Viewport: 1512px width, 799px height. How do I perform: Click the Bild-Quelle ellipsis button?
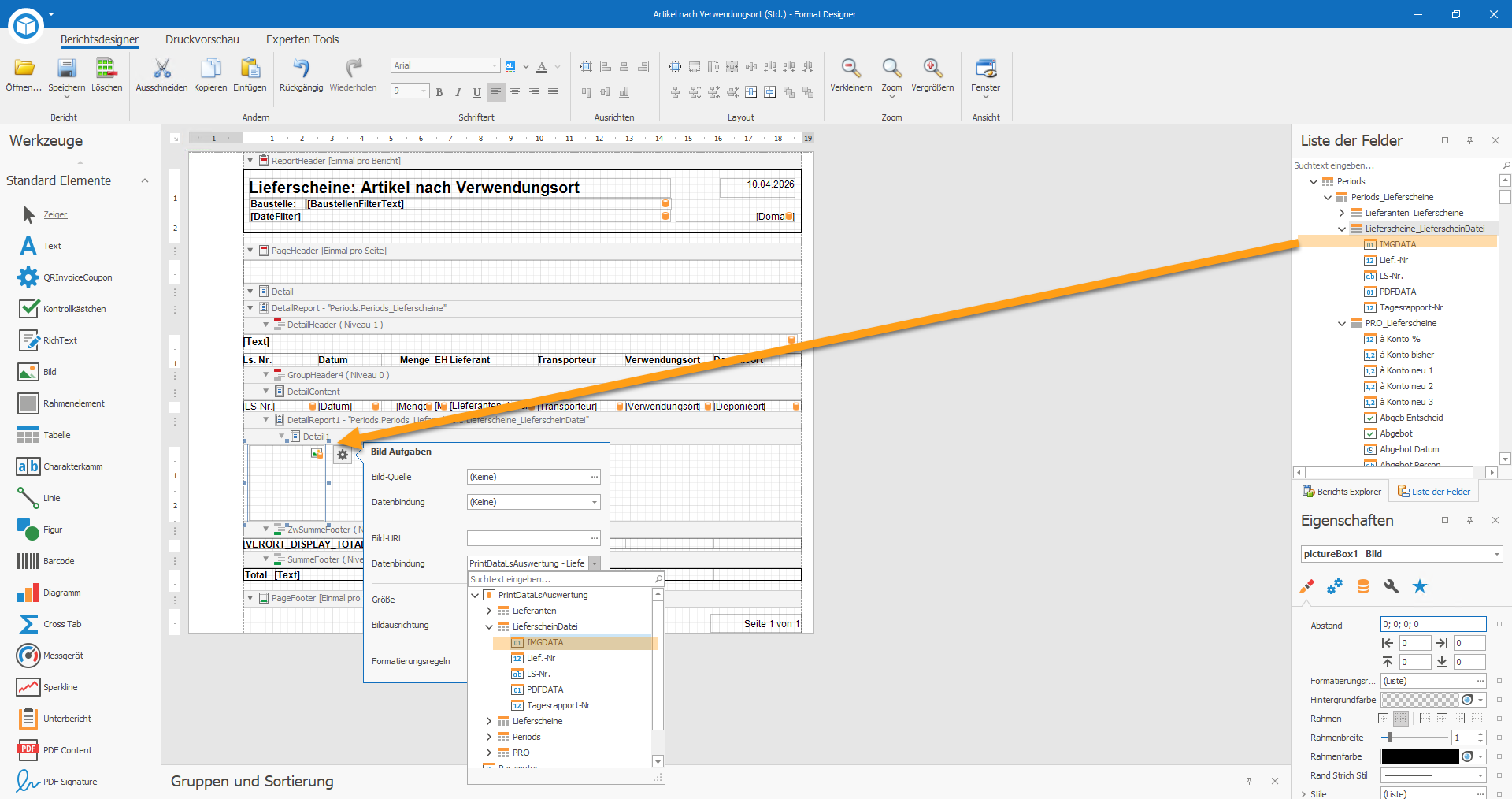(x=594, y=477)
